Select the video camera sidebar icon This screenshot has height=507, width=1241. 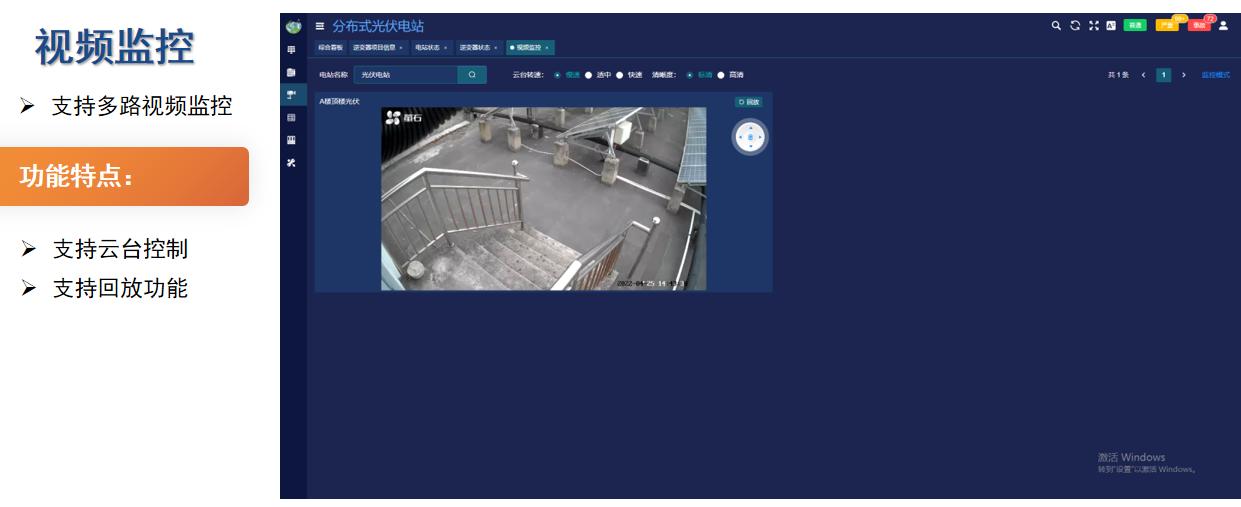[291, 95]
